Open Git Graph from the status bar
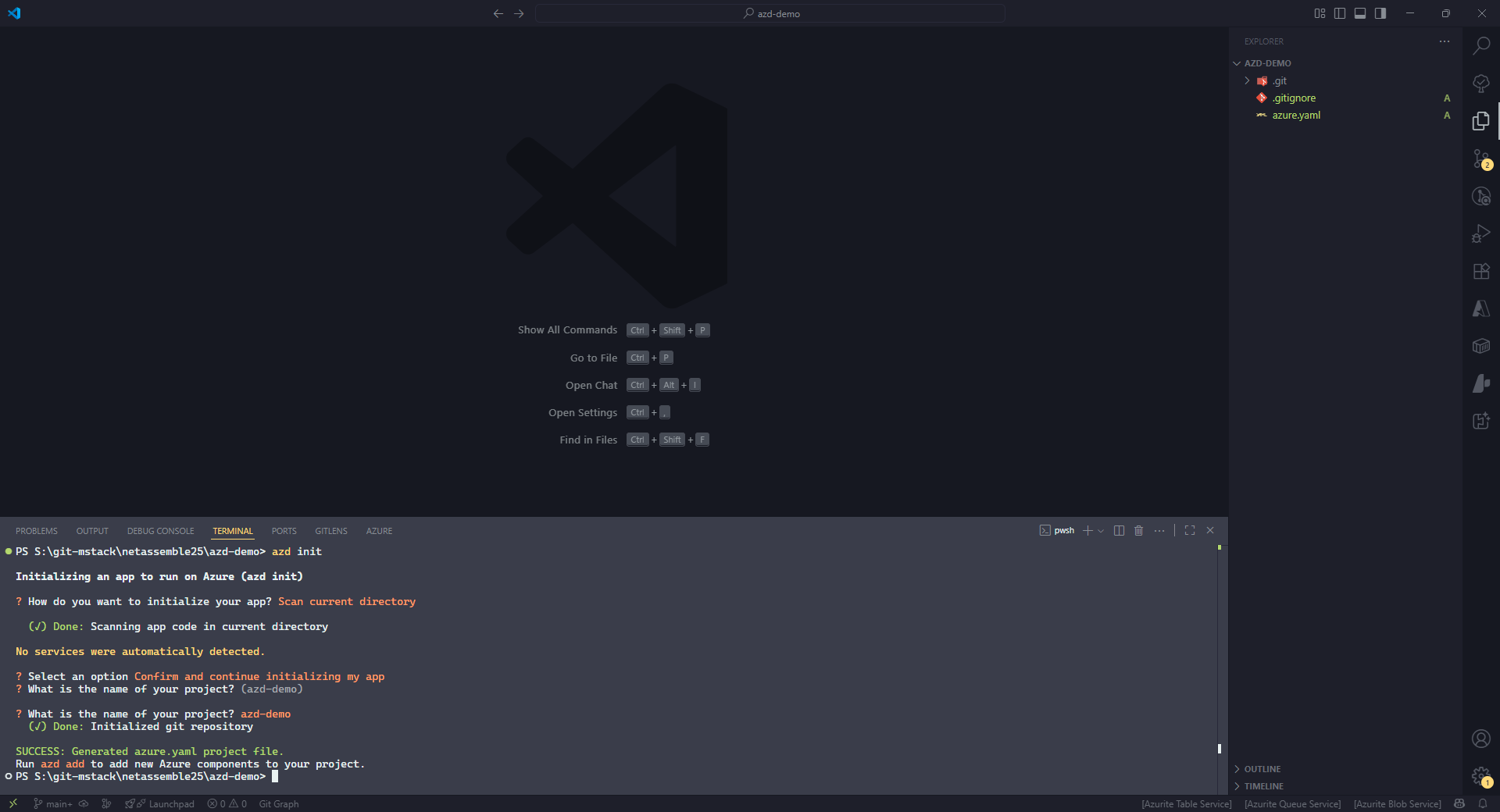 278,803
